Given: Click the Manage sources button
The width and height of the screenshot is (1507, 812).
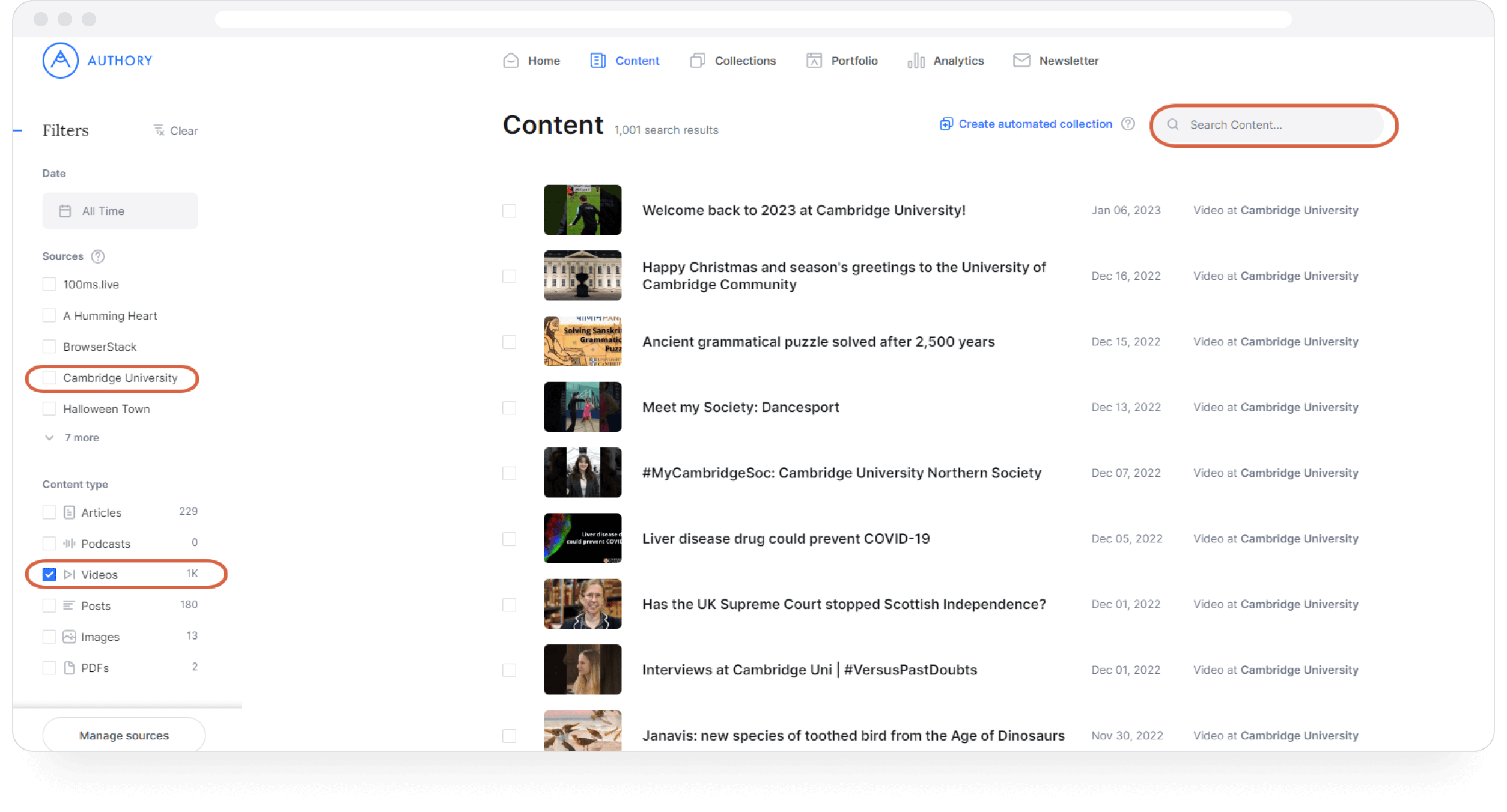Looking at the screenshot, I should pyautogui.click(x=124, y=735).
